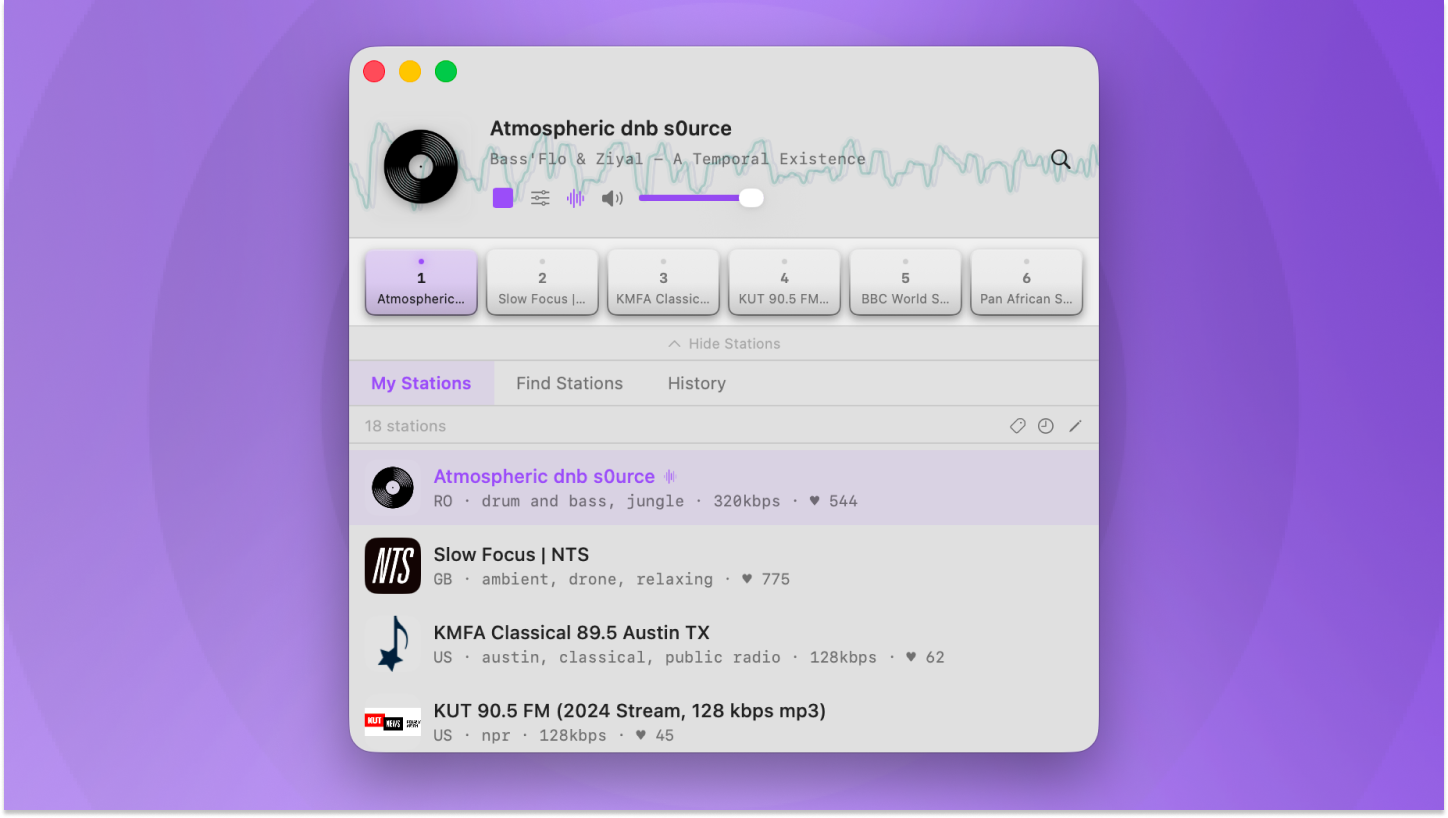Set volume on the purple volume slider

pyautogui.click(x=701, y=198)
